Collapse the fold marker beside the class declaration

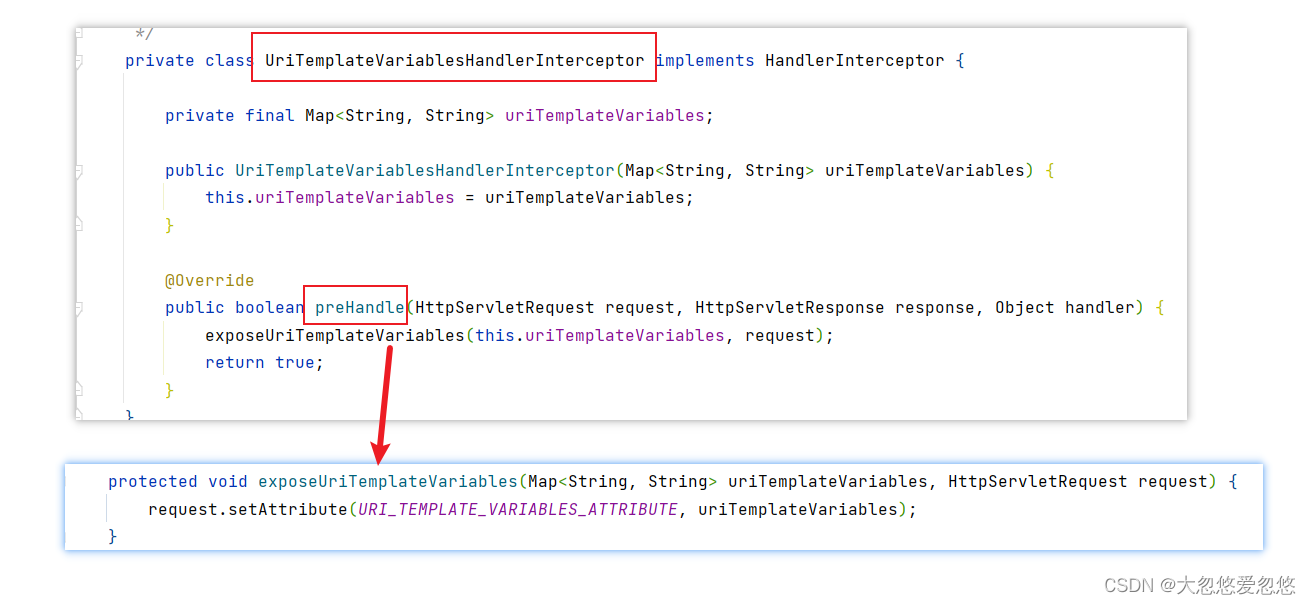(79, 62)
